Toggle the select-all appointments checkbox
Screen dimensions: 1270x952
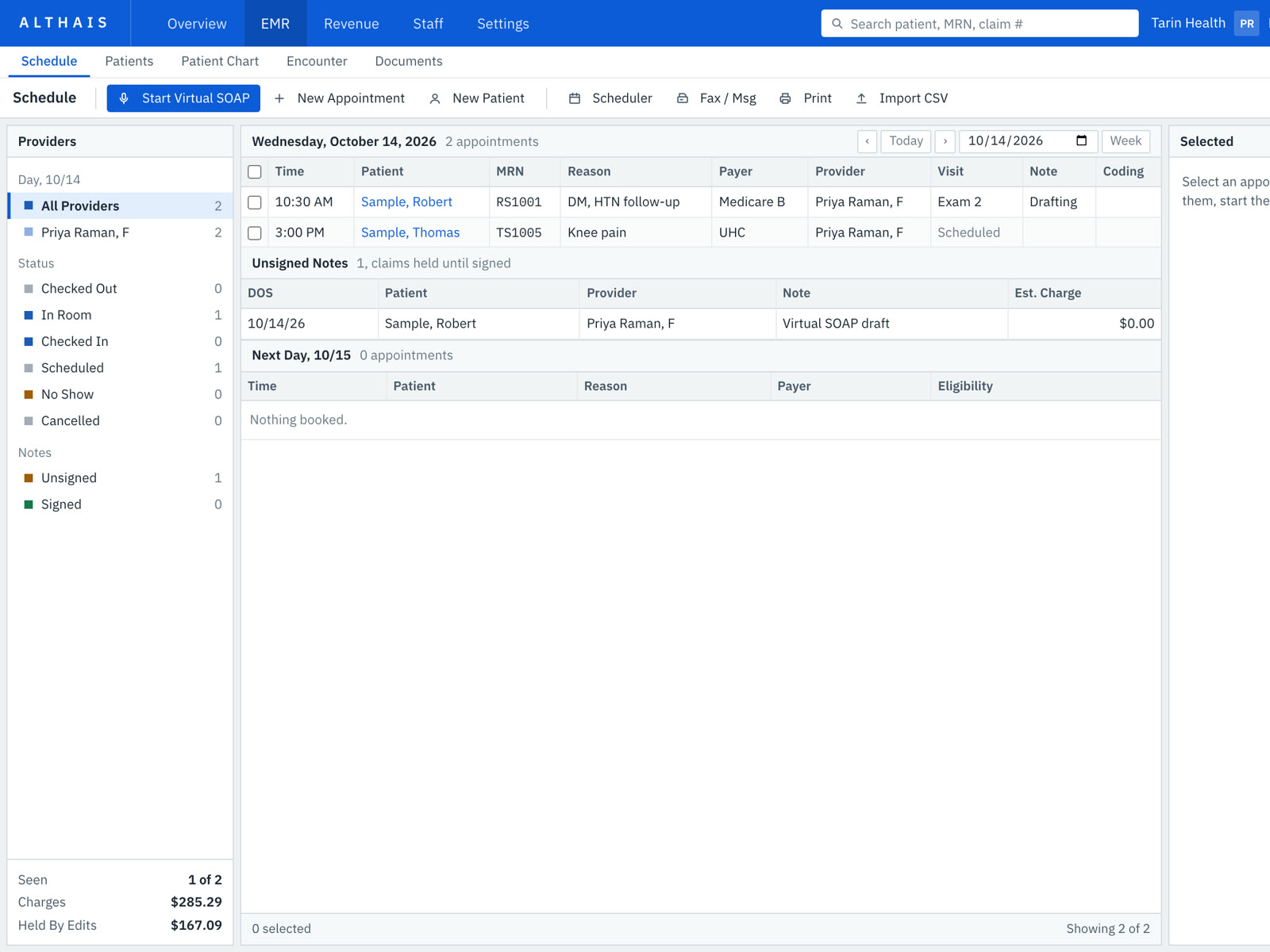tap(255, 171)
